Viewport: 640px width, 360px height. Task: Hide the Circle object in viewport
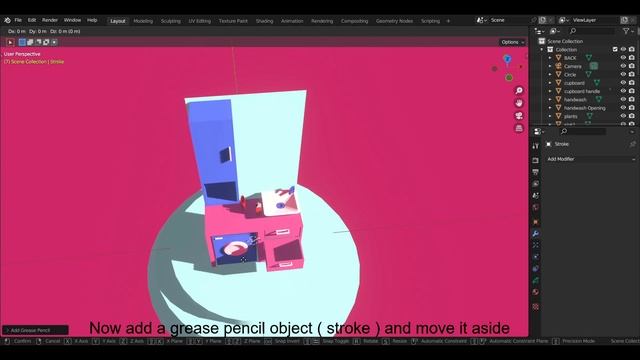(623, 75)
